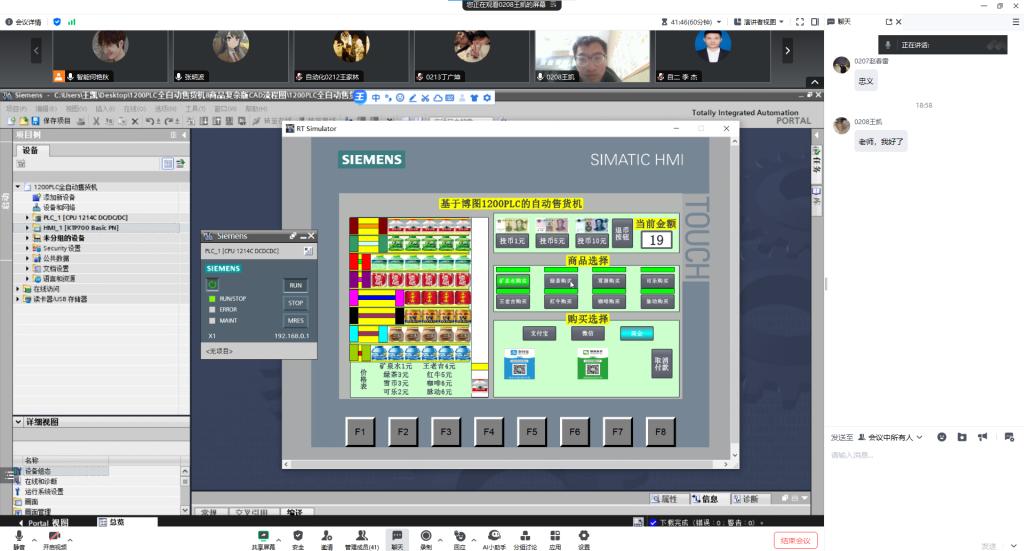Expand the 在线访问 online access node
The image size is (1024, 551).
(18, 289)
